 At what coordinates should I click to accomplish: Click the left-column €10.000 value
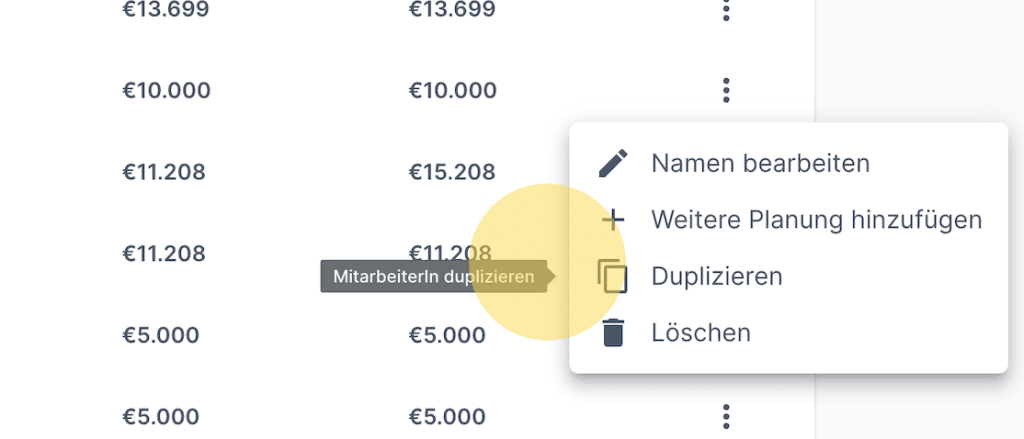coord(166,91)
